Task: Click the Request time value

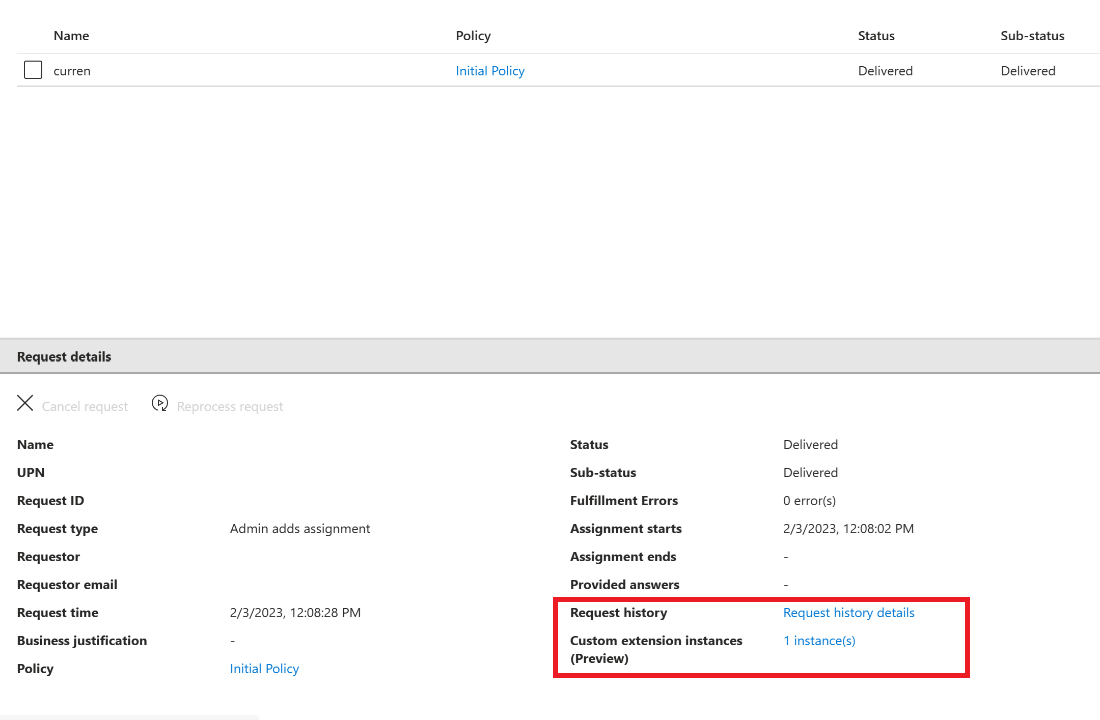Action: click(x=295, y=613)
